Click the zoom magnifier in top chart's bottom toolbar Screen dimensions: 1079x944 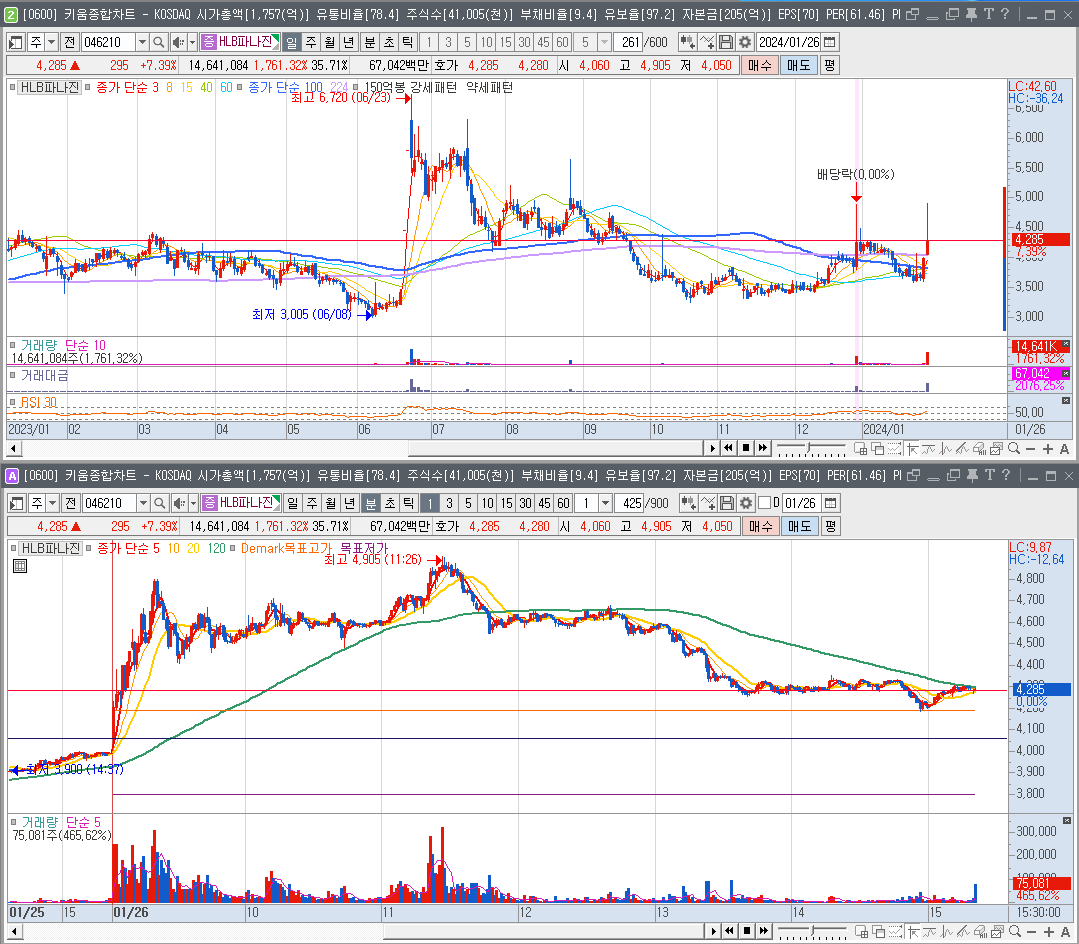point(1014,449)
